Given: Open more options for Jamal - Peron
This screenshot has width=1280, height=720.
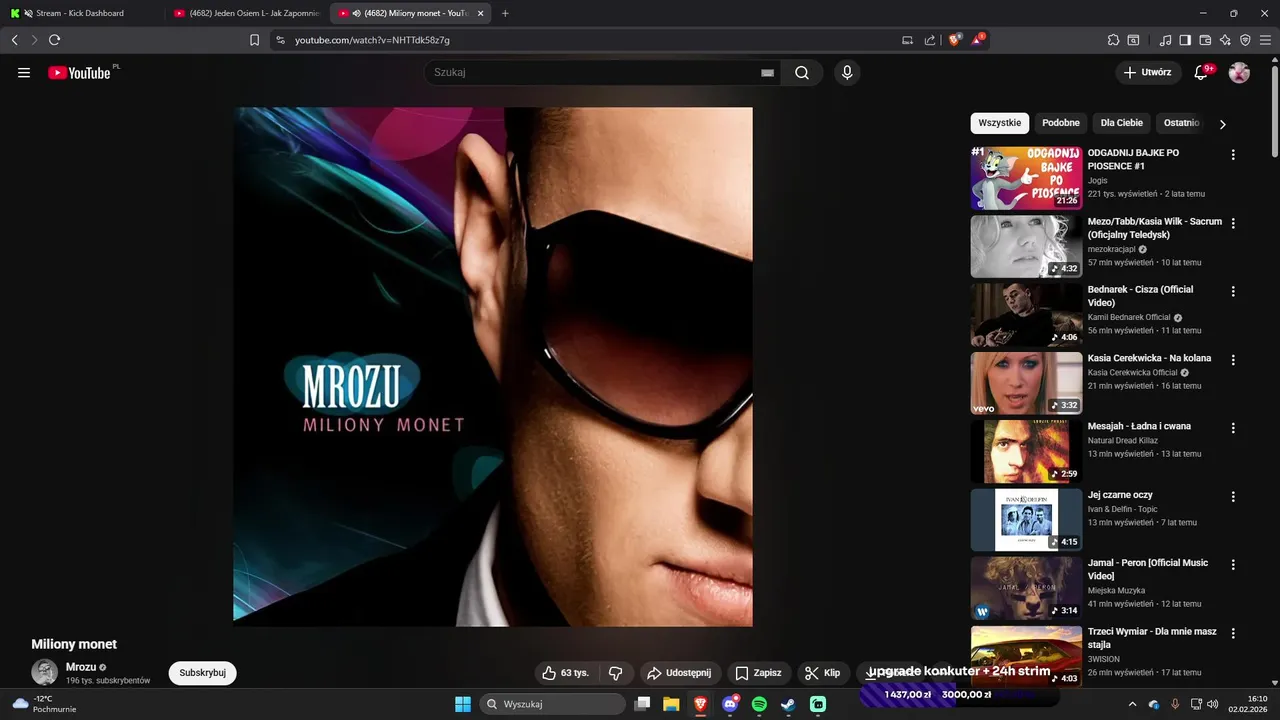Looking at the screenshot, I should tap(1233, 565).
